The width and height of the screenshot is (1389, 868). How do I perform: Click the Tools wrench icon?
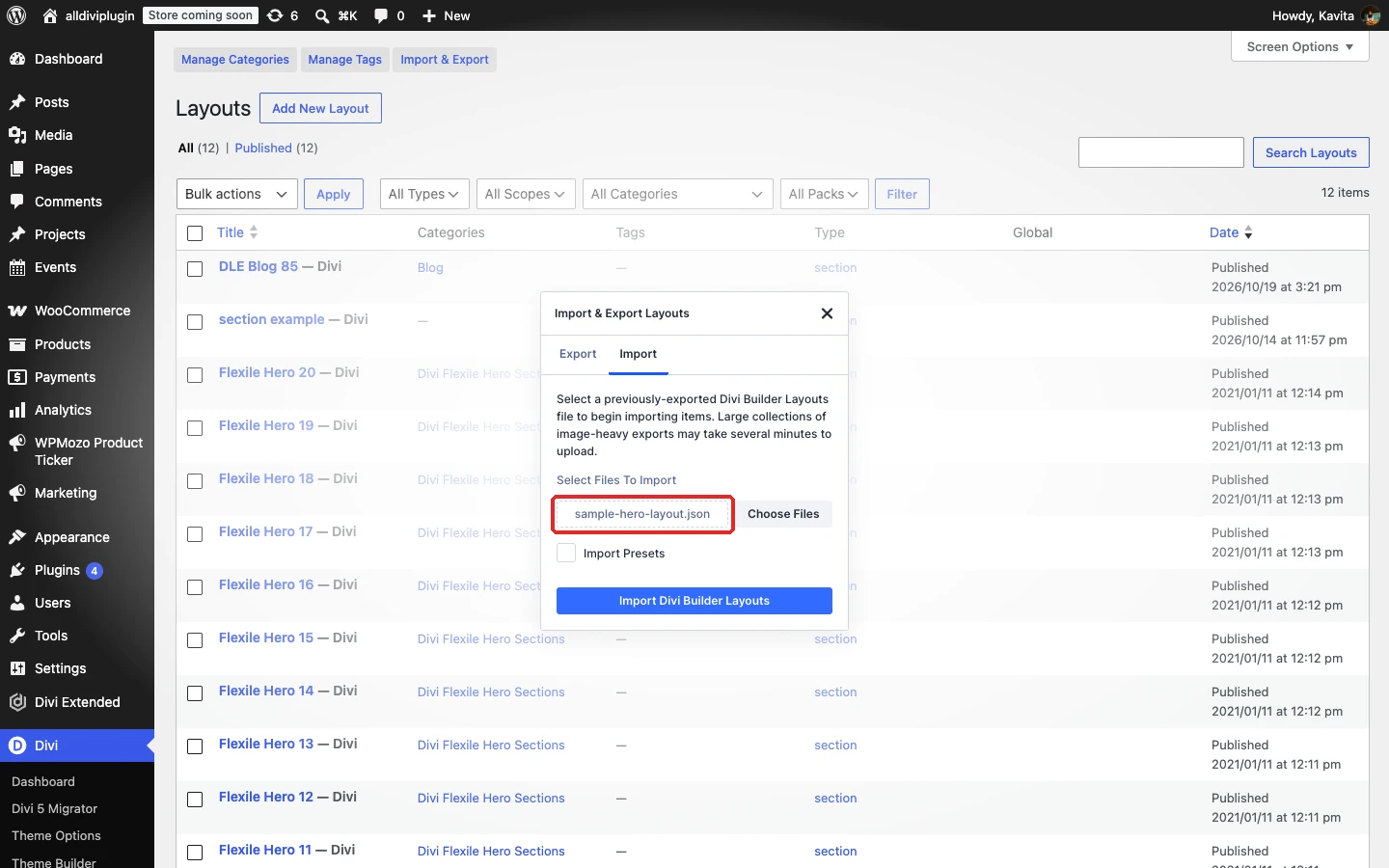pyautogui.click(x=16, y=636)
